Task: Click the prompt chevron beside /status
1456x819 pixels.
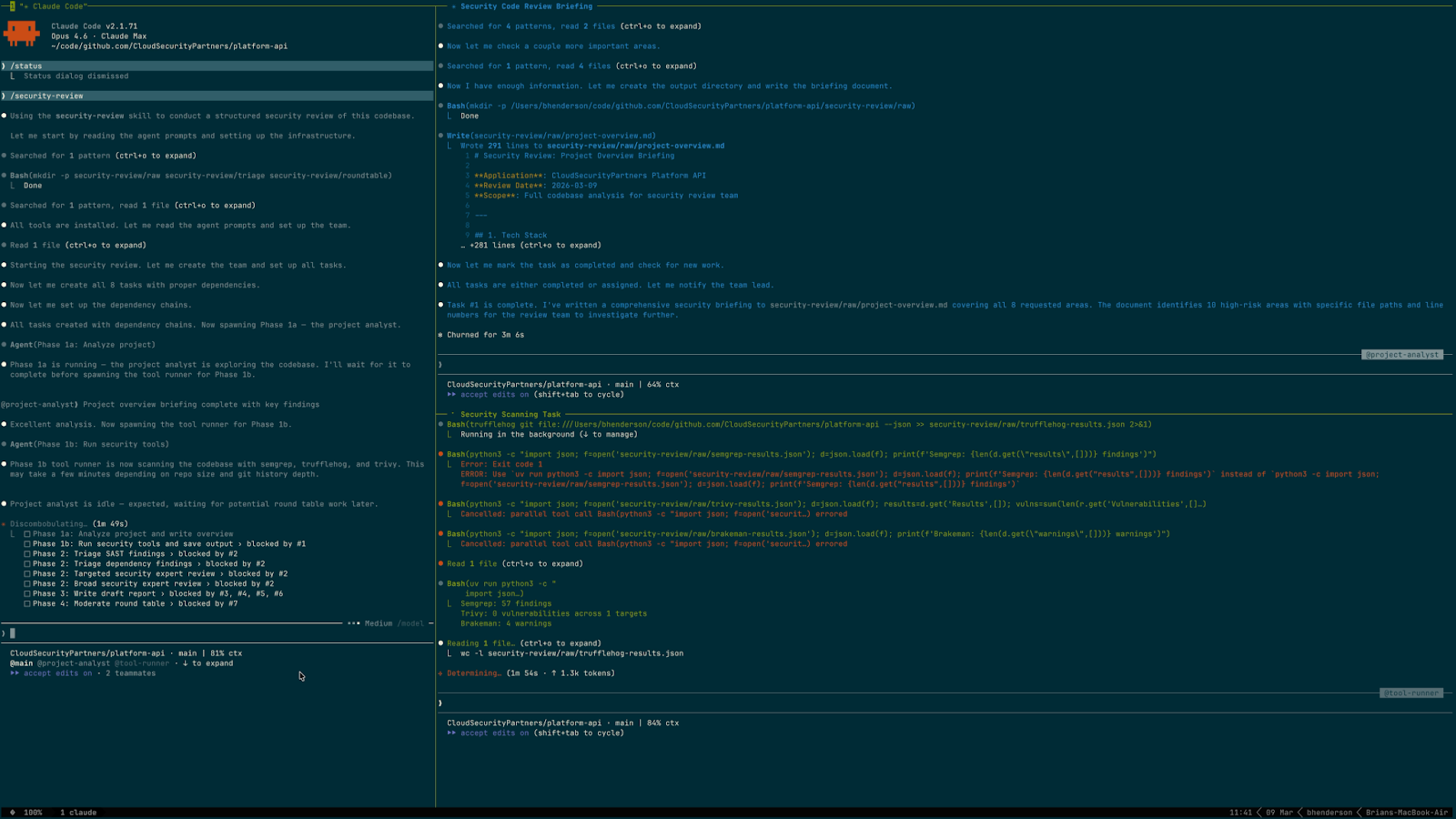Action: tap(4, 66)
